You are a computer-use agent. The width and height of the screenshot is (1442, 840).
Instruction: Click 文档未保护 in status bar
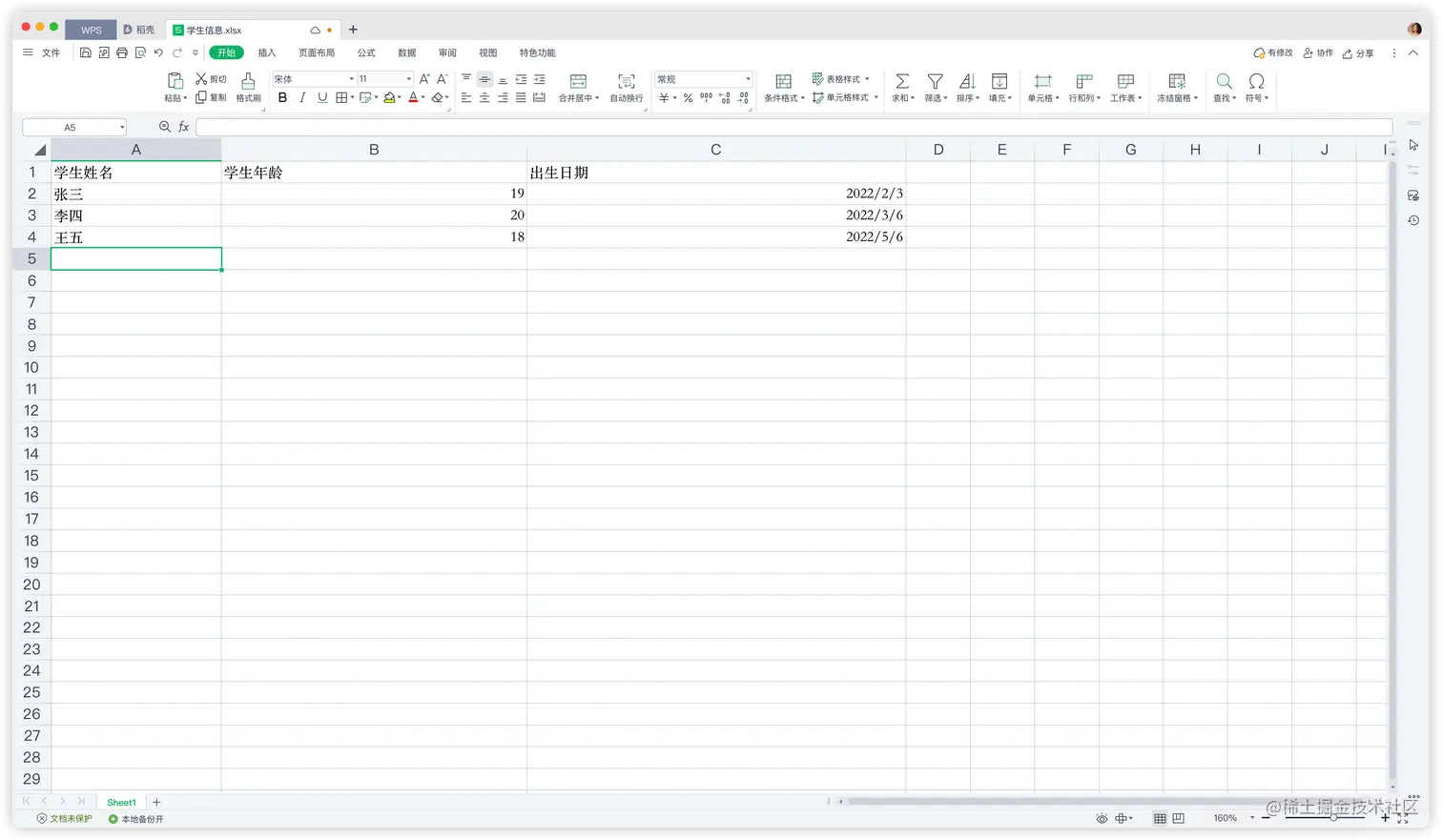coord(65,819)
